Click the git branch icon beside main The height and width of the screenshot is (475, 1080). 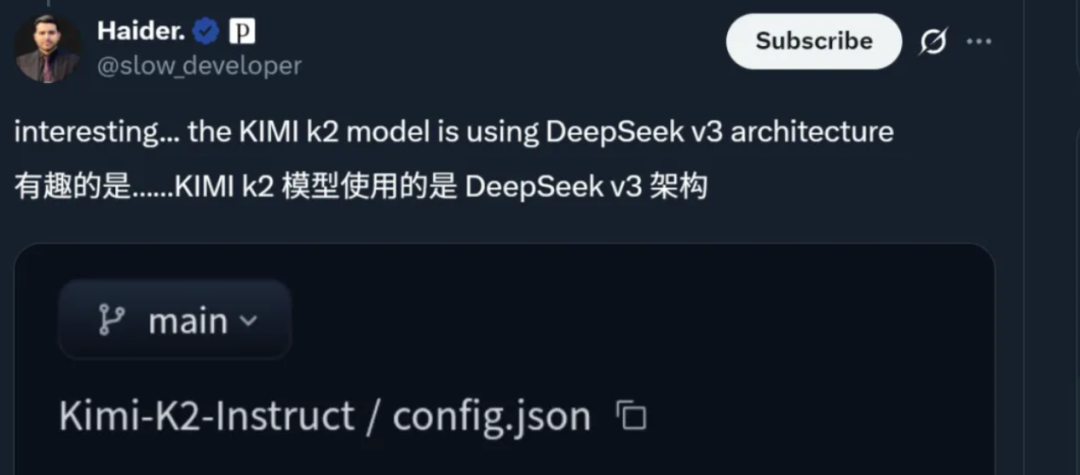click(111, 320)
